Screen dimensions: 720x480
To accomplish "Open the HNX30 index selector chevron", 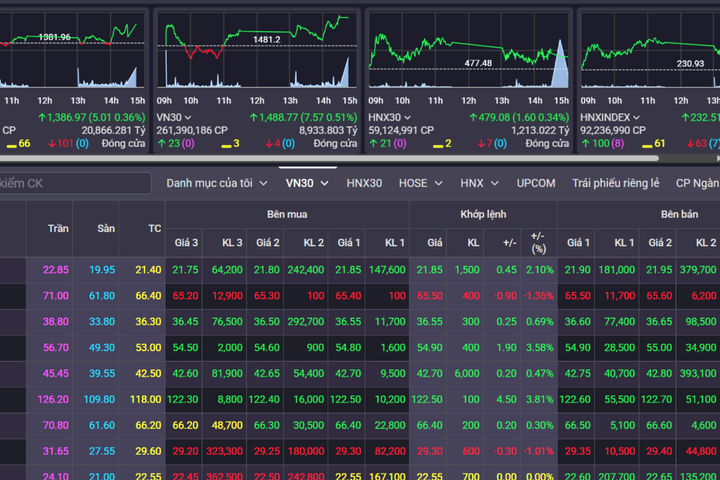I will click(407, 118).
